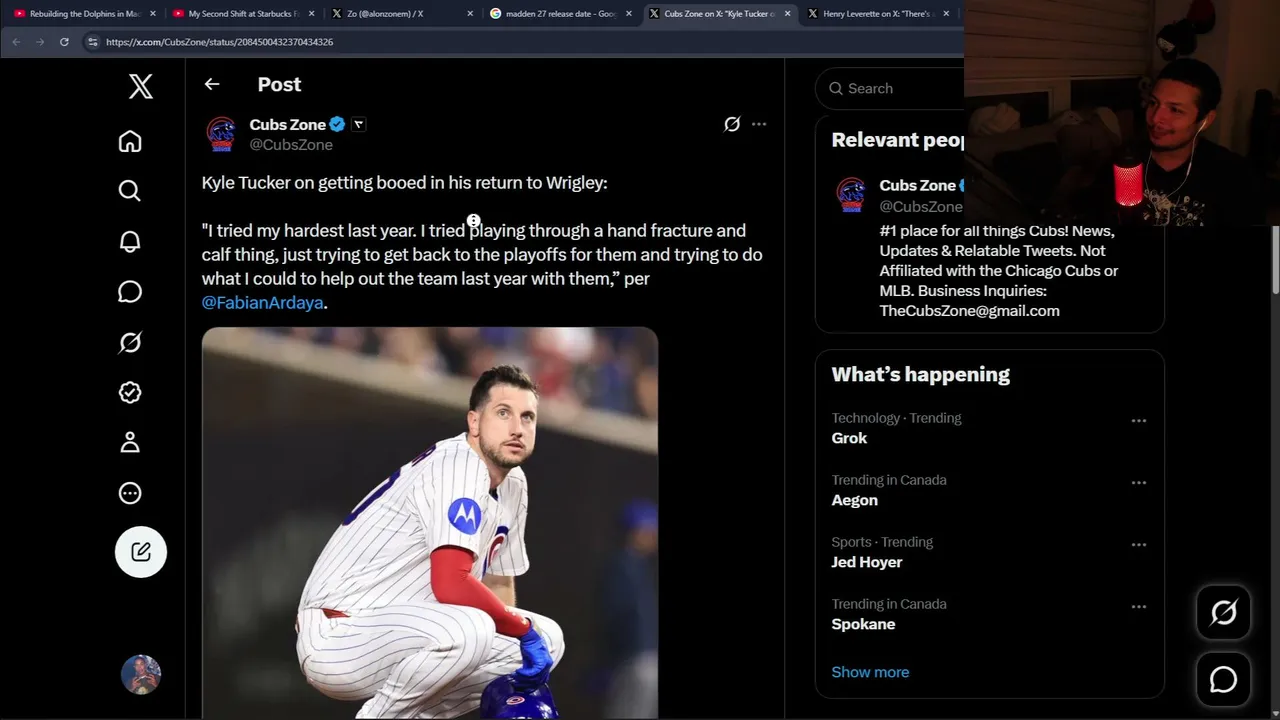This screenshot has width=1280, height=720.
Task: Open the Kyle Tucker photo in the post
Action: [x=430, y=522]
